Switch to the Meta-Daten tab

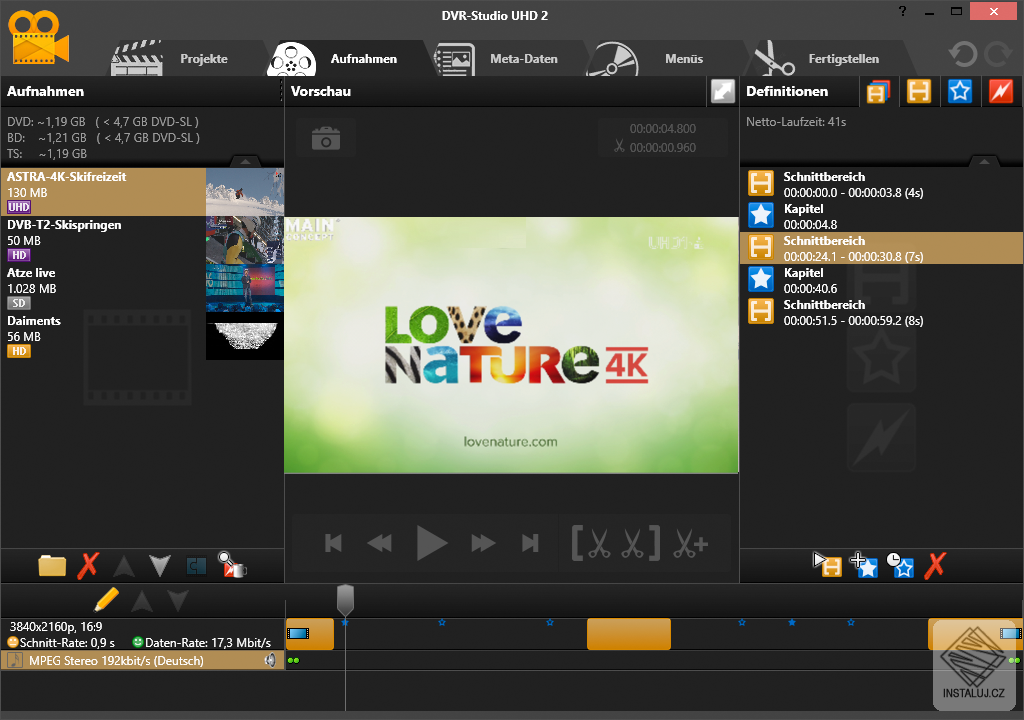point(522,59)
